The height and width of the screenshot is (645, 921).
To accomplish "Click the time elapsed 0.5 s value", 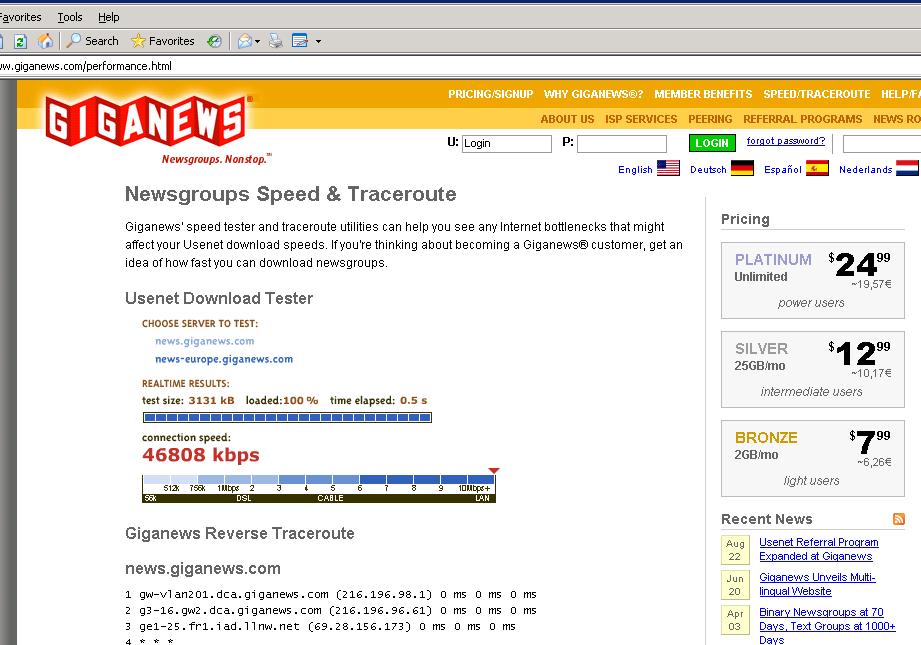I will (x=414, y=401).
